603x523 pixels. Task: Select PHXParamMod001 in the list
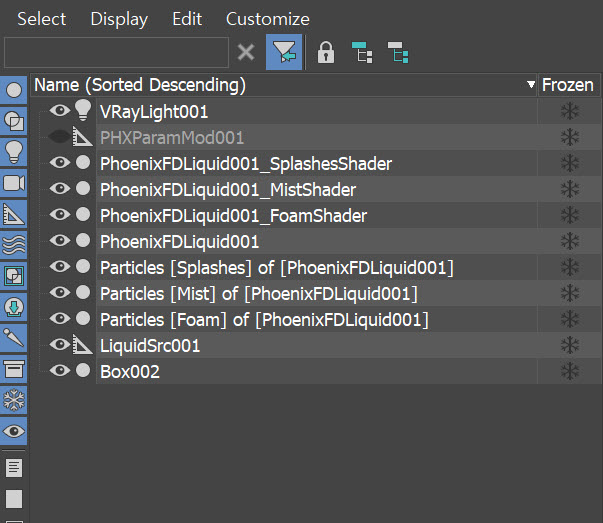(172, 138)
